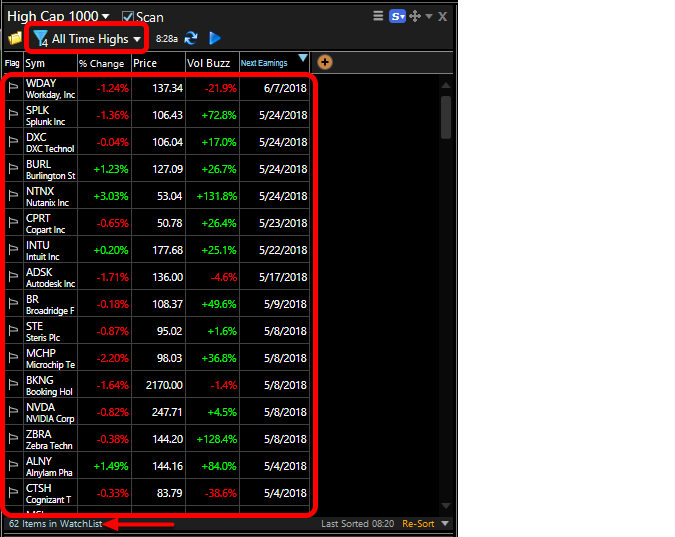This screenshot has height=537, width=675.
Task: Flag the WDAY row
Action: (13, 88)
